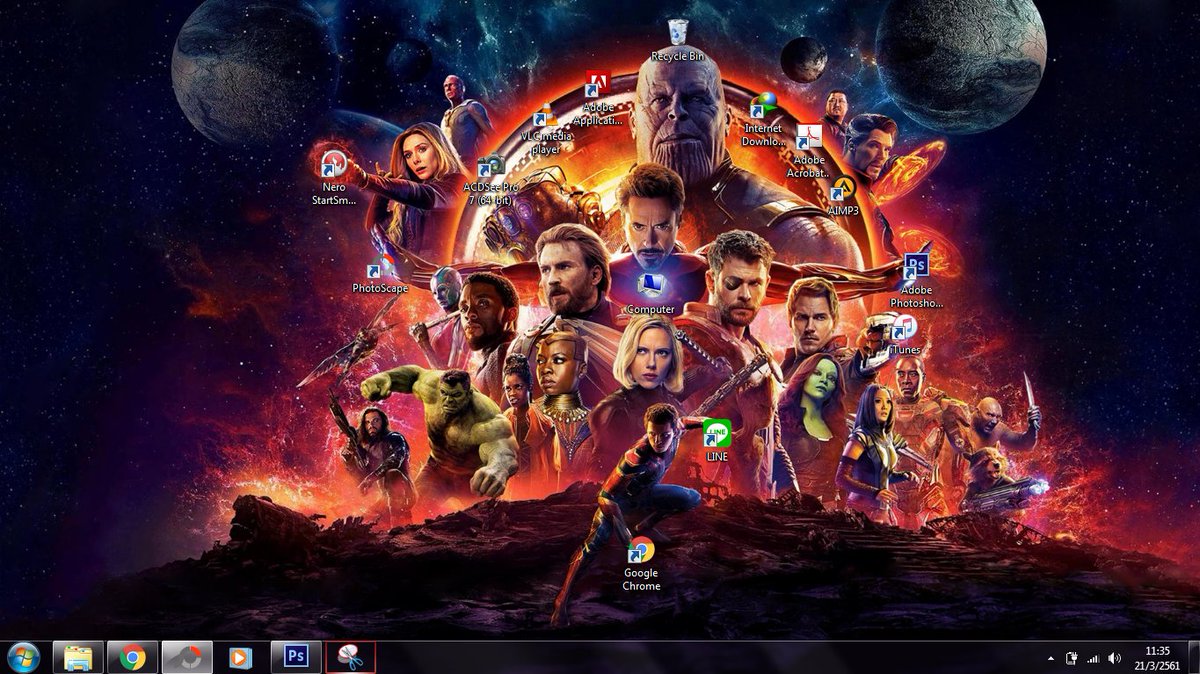Open the Recycle Bin

coord(678,33)
